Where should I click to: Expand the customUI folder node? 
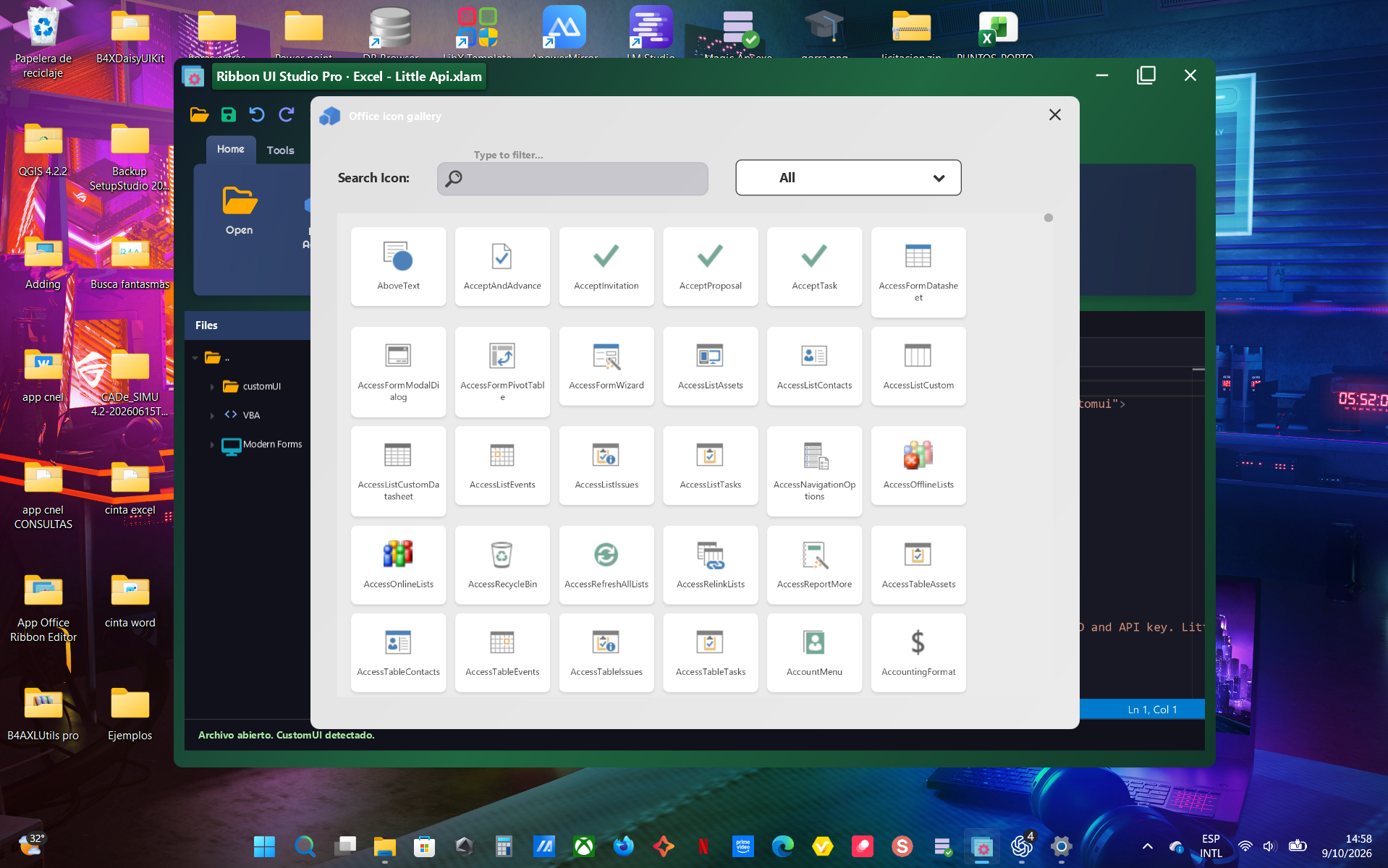[x=212, y=386]
